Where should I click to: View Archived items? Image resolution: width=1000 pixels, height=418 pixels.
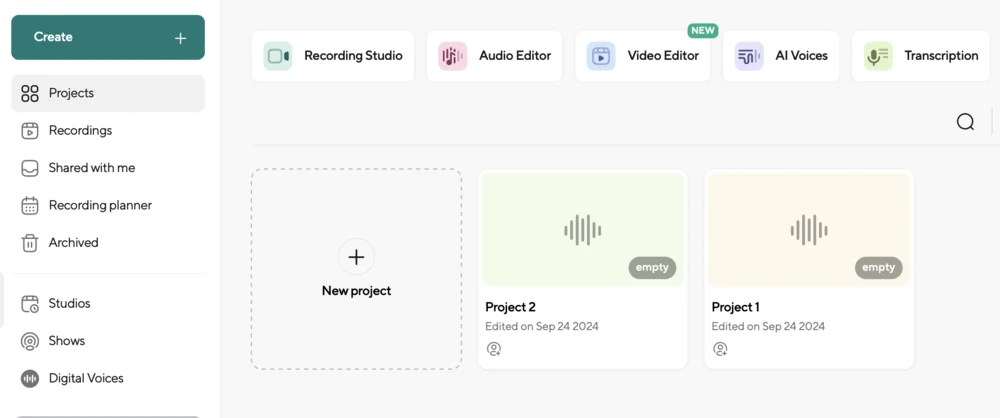[73, 242]
